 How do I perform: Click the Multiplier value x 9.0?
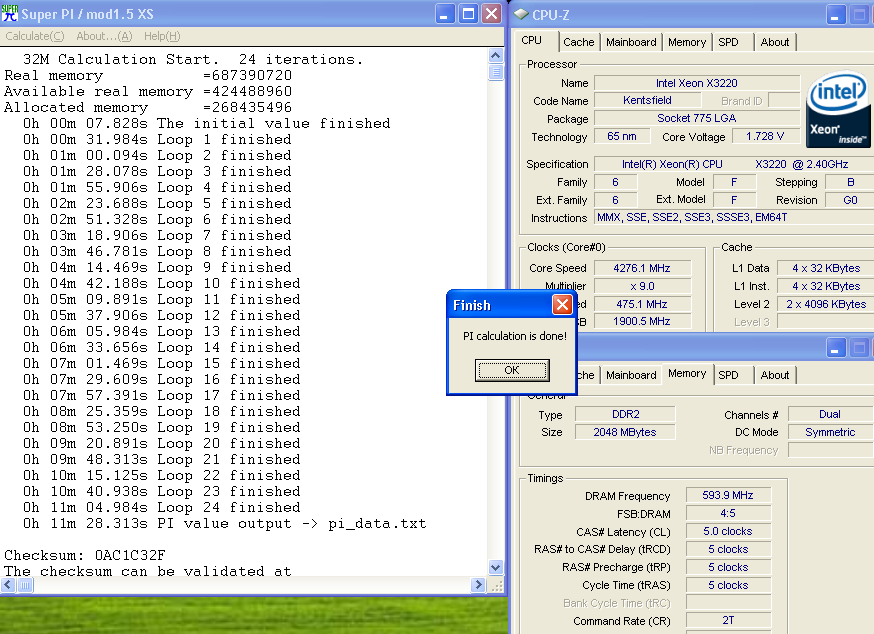coord(642,286)
